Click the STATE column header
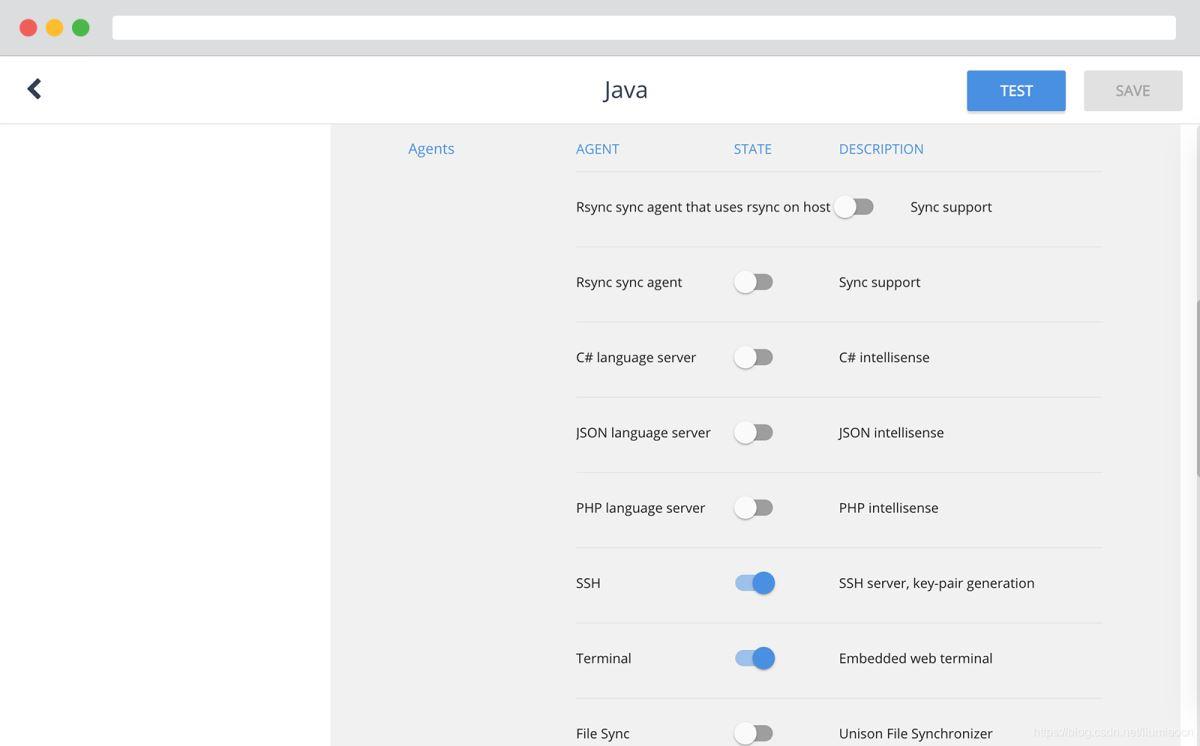Viewport: 1200px width, 746px height. point(752,149)
